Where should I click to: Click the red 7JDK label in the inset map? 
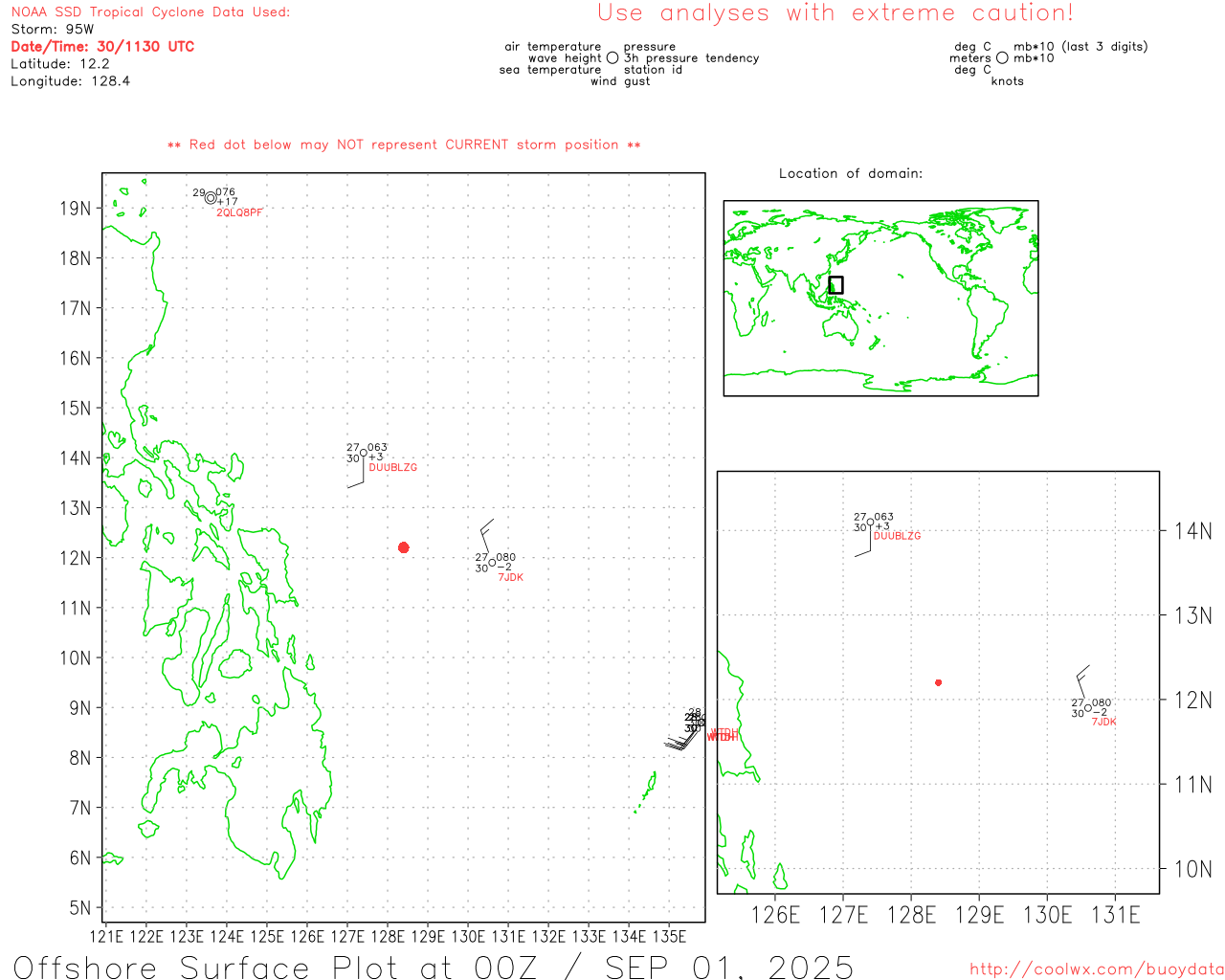[1104, 722]
